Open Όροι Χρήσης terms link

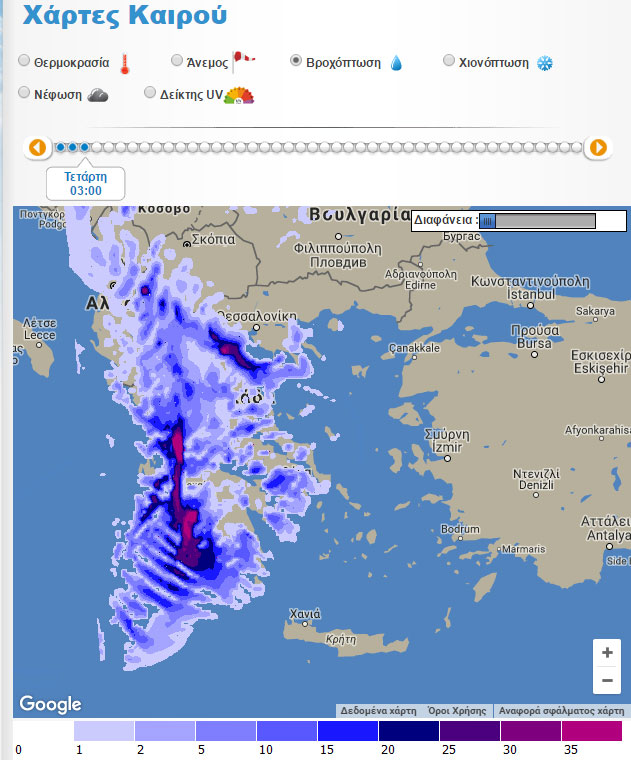click(457, 711)
